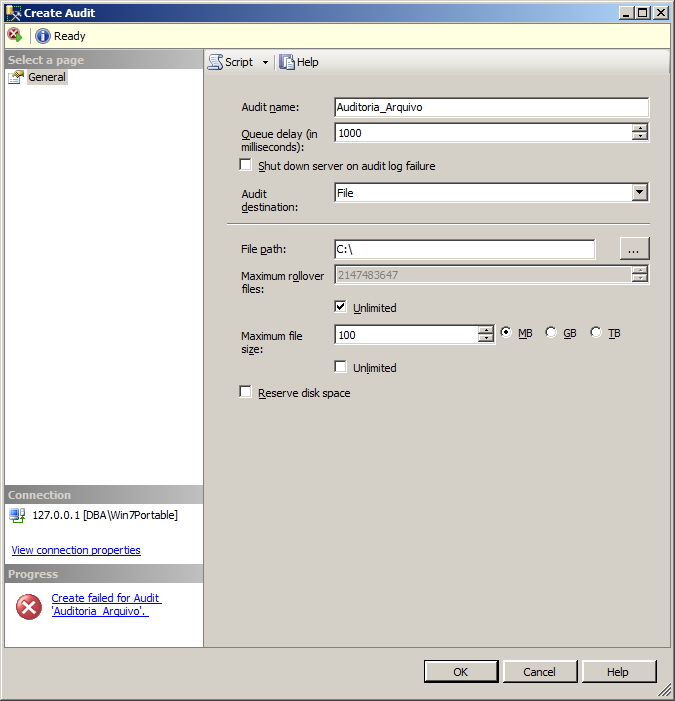Maximize the Create Audit window

(x=642, y=13)
